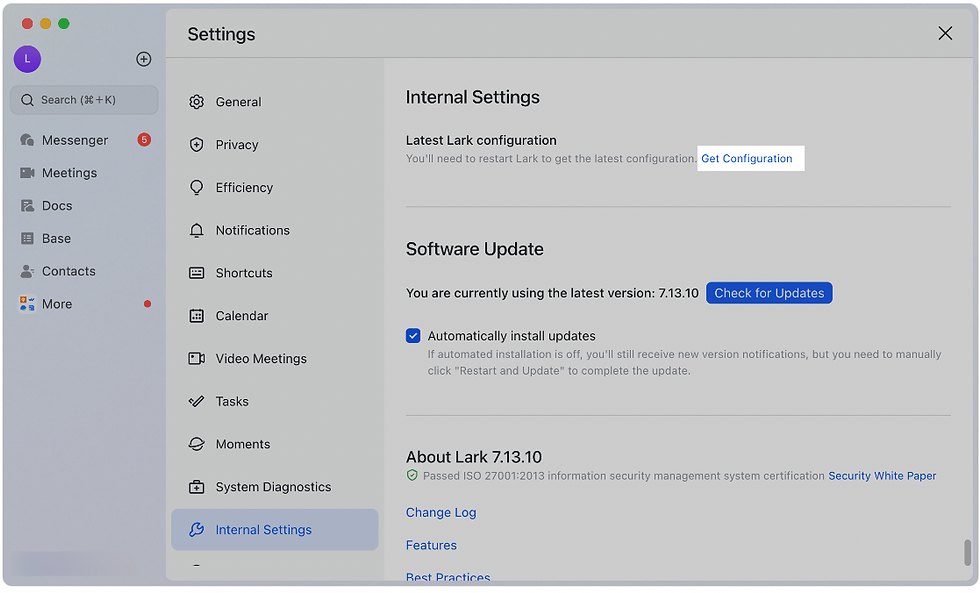The height and width of the screenshot is (593, 980).
Task: Click the Docs icon in the sidebar
Action: coord(27,206)
